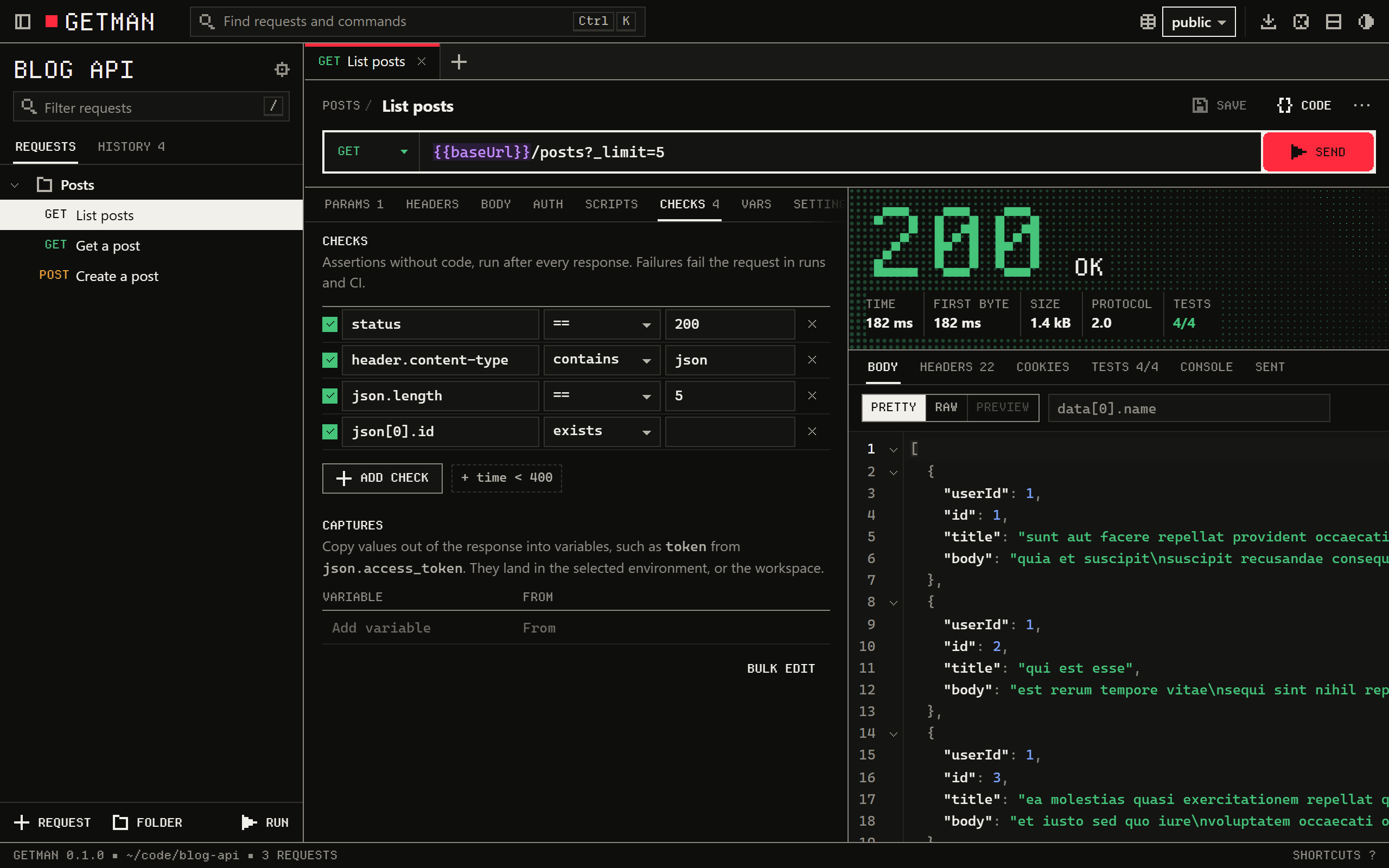Open the HISTORY 4 sidebar tab
This screenshot has height=868, width=1389.
[131, 146]
